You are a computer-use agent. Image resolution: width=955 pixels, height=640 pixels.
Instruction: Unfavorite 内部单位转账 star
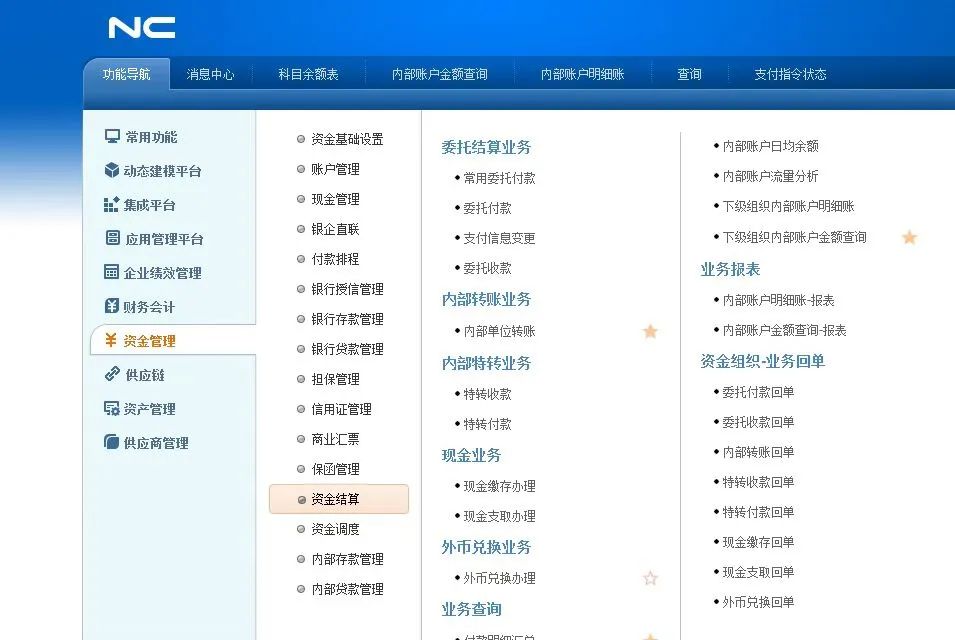point(650,331)
